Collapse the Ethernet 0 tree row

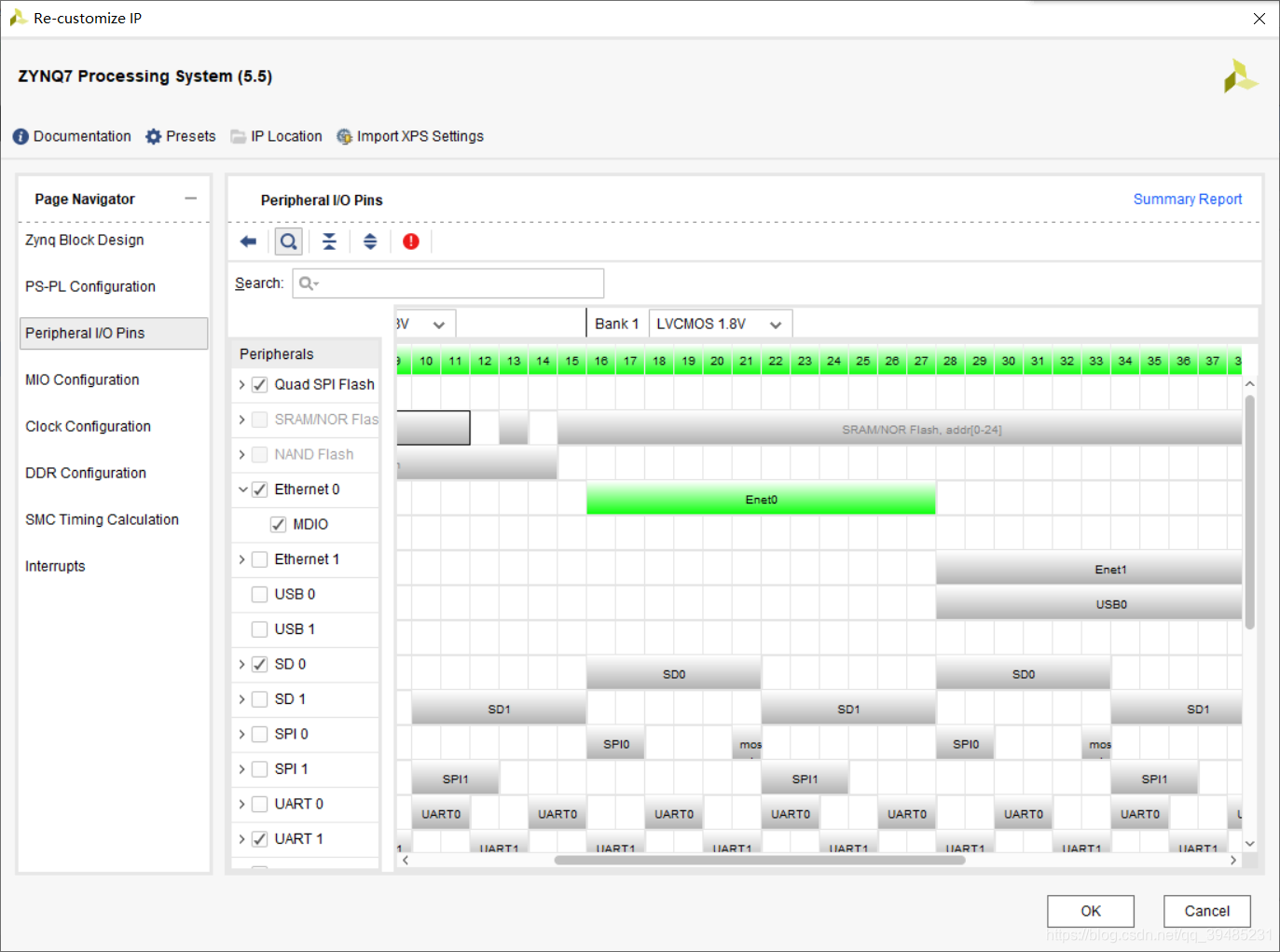point(242,490)
